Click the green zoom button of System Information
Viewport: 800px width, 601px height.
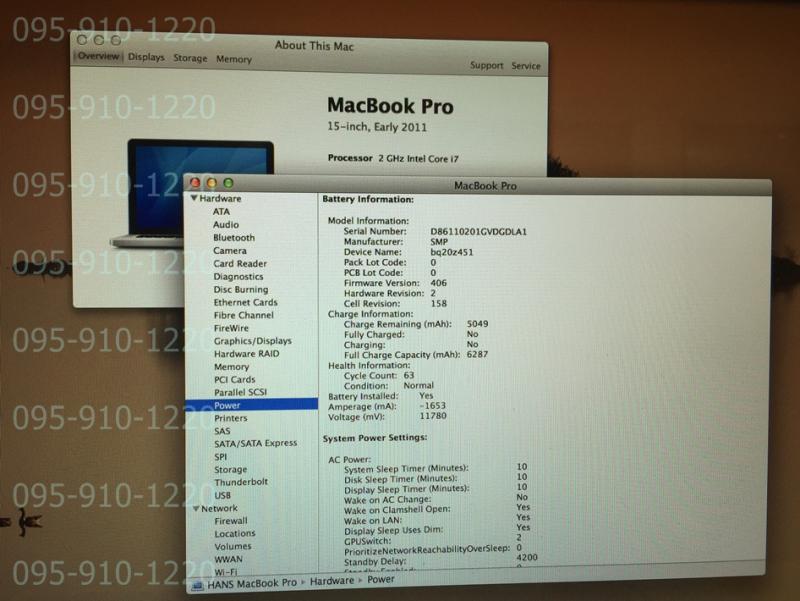(228, 183)
